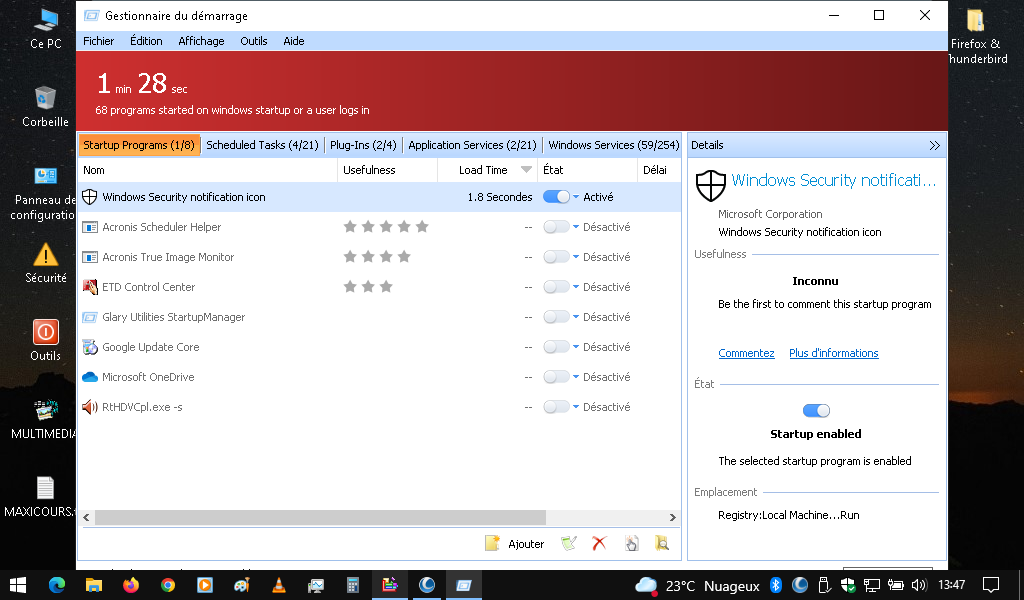Viewport: 1024px width, 600px height.
Task: Click the Commentez link
Action: 746,353
